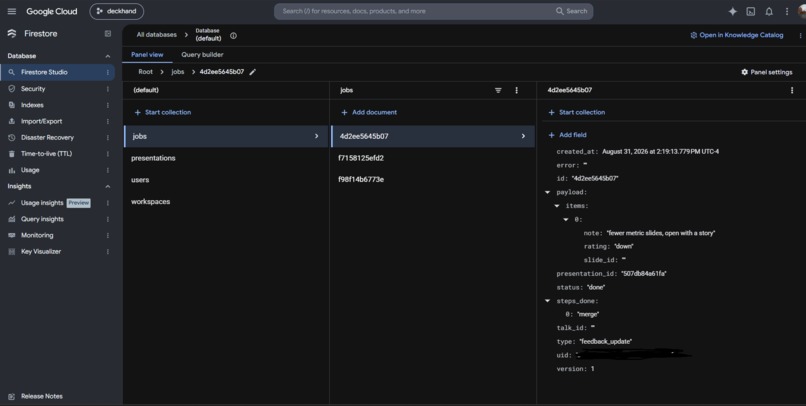Click the Search button in top bar

coord(572,11)
